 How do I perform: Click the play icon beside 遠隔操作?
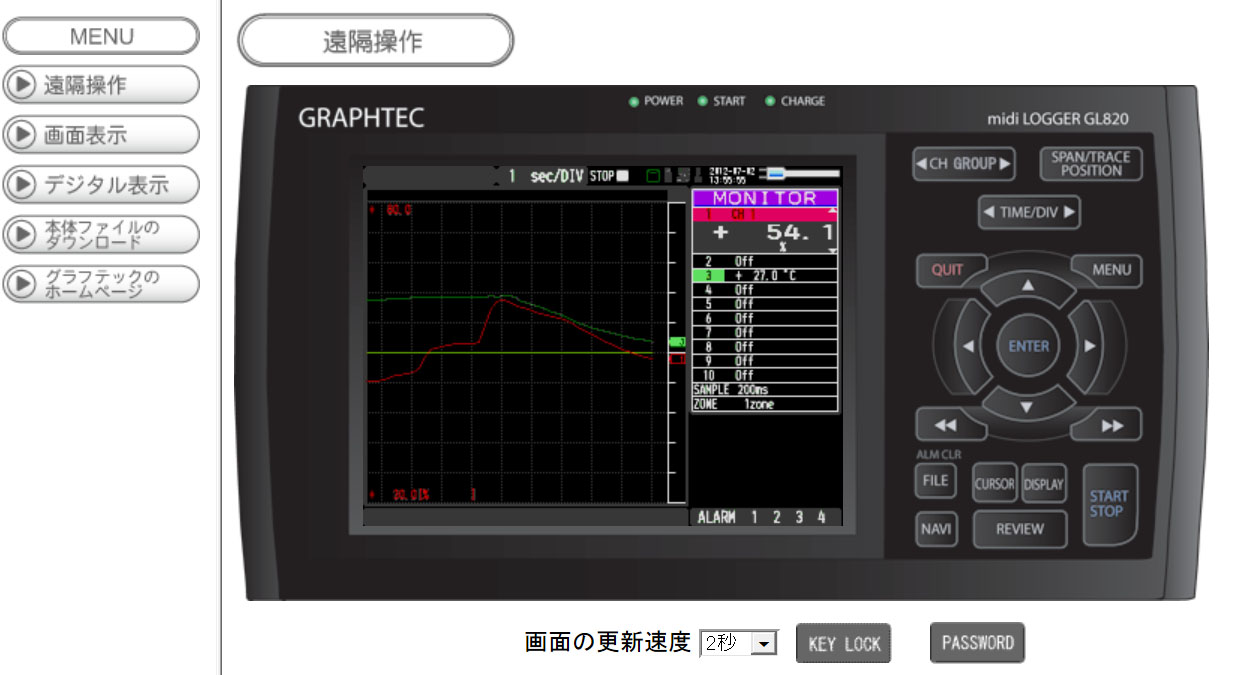coord(20,85)
